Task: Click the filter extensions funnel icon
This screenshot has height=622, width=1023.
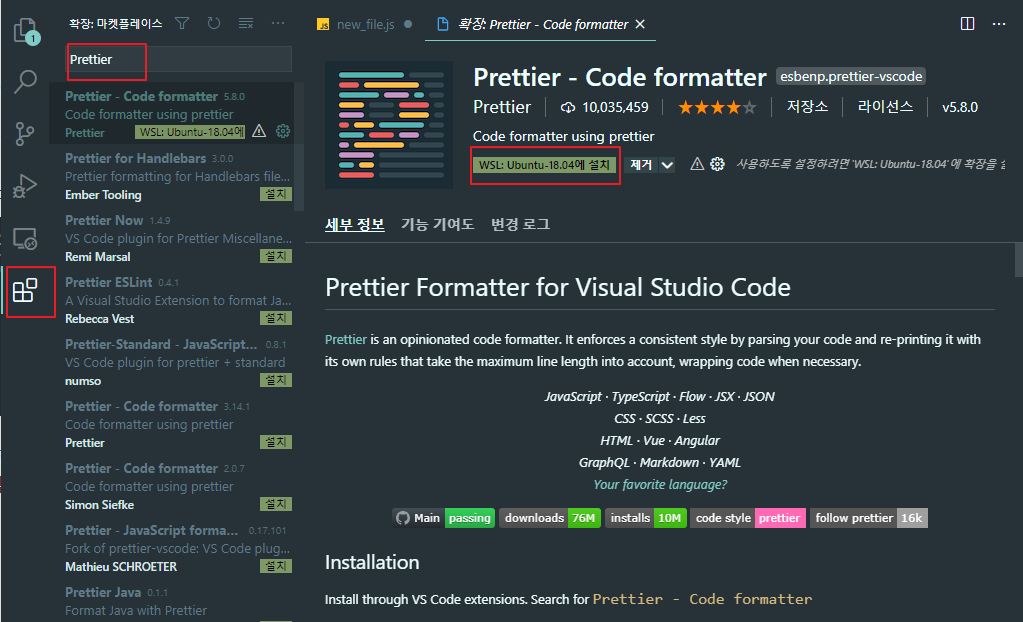Action: 182,23
